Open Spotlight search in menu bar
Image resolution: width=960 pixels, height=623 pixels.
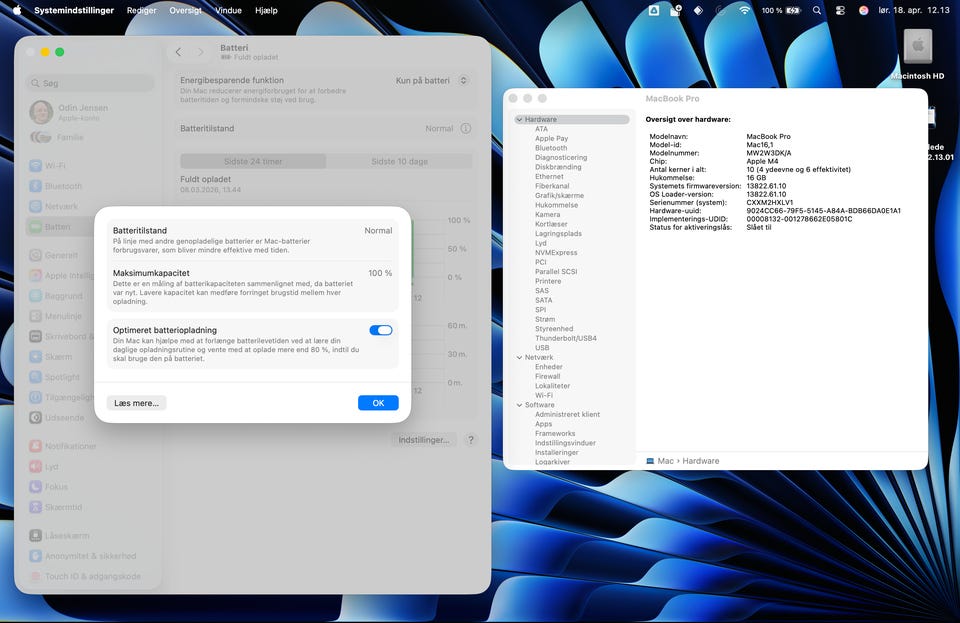click(x=817, y=10)
